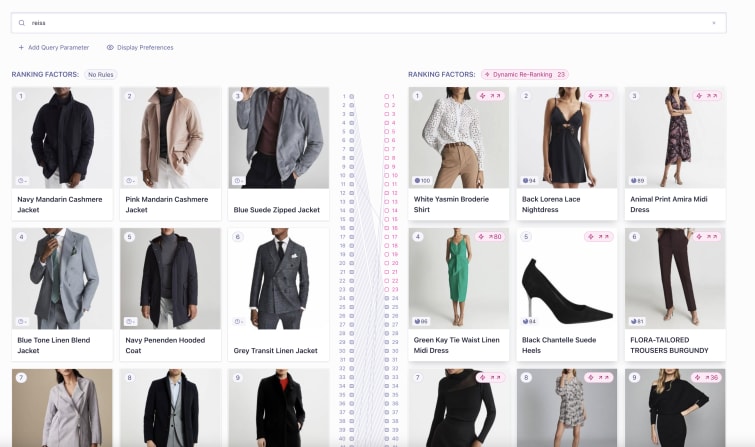Open the Black Chantelle Suede Heels product image
Viewport: 755px width, 447px height.
click(x=567, y=278)
